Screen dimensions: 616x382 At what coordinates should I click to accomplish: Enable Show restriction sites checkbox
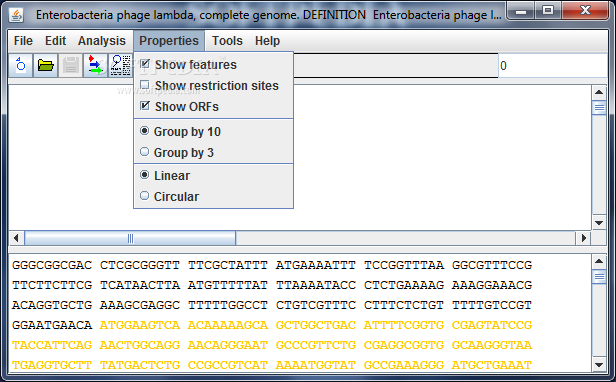tap(145, 85)
